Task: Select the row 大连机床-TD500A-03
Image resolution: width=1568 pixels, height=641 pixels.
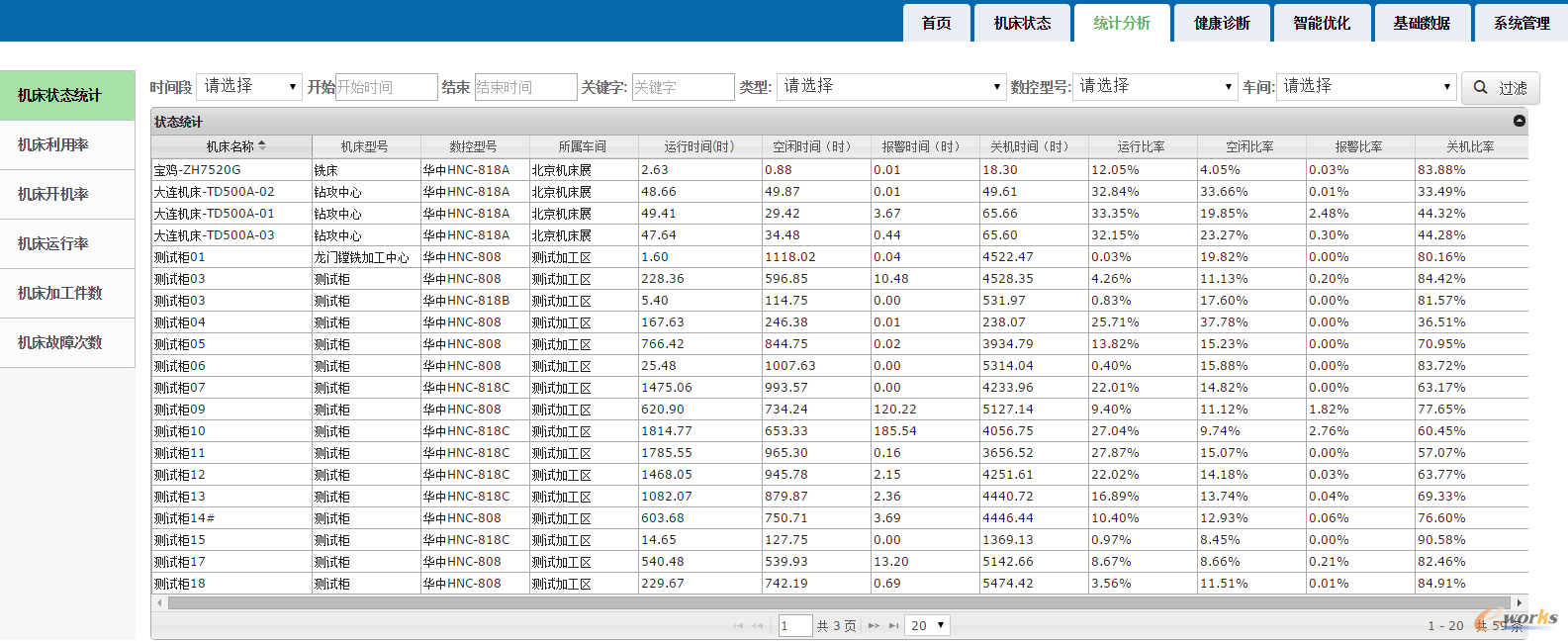Action: [x=840, y=235]
